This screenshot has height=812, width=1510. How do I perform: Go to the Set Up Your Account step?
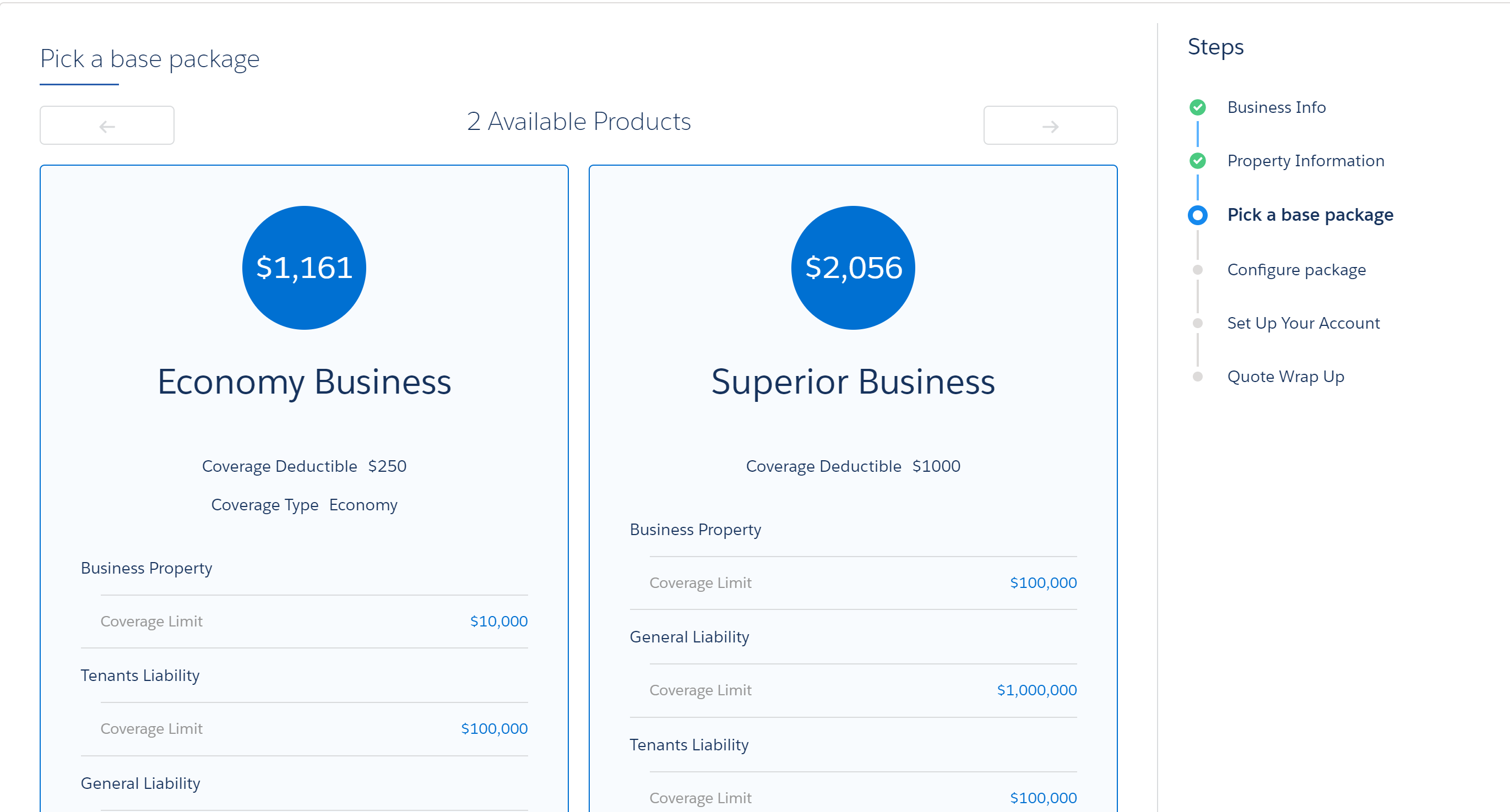coord(1303,323)
